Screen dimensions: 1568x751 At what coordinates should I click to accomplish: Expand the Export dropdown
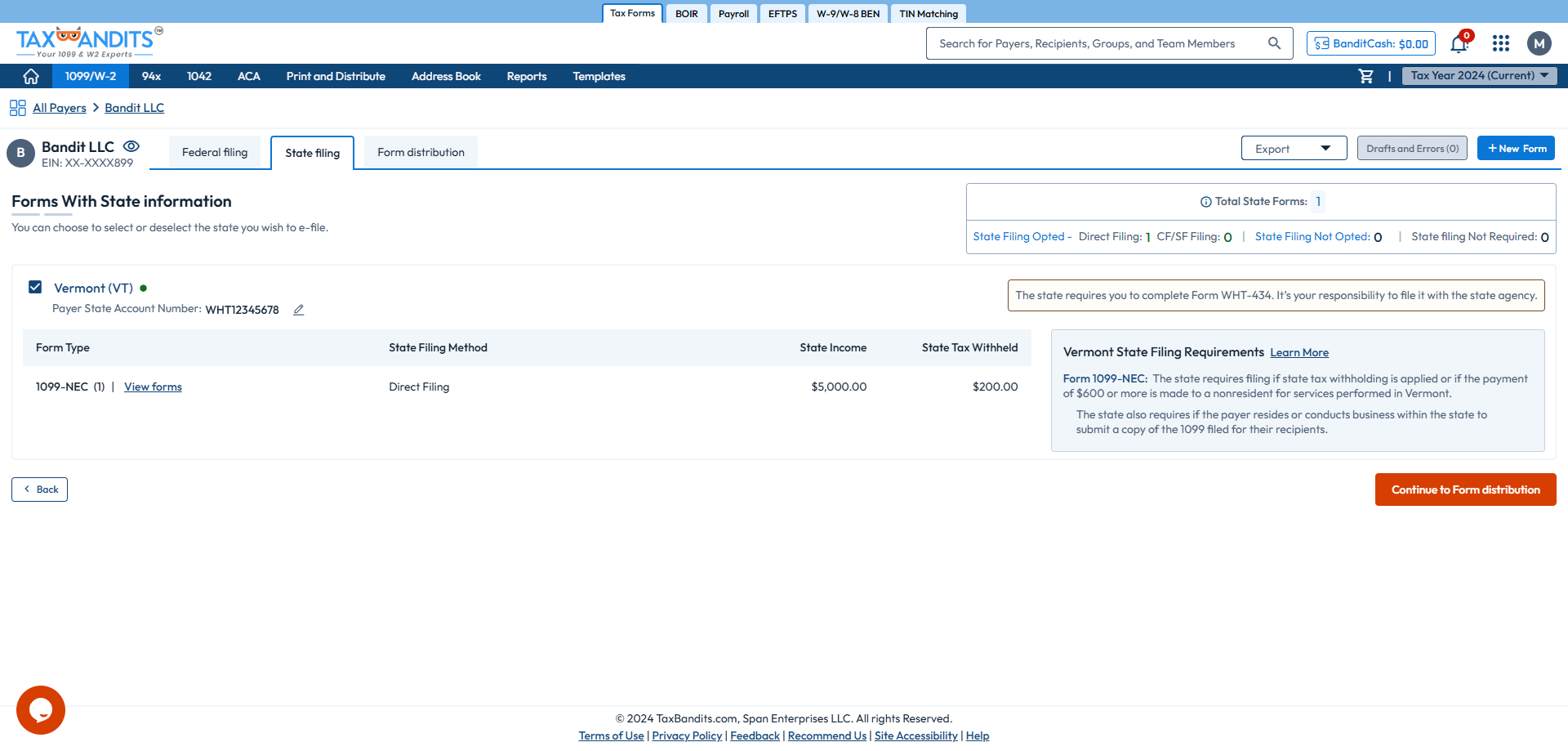tap(1294, 148)
